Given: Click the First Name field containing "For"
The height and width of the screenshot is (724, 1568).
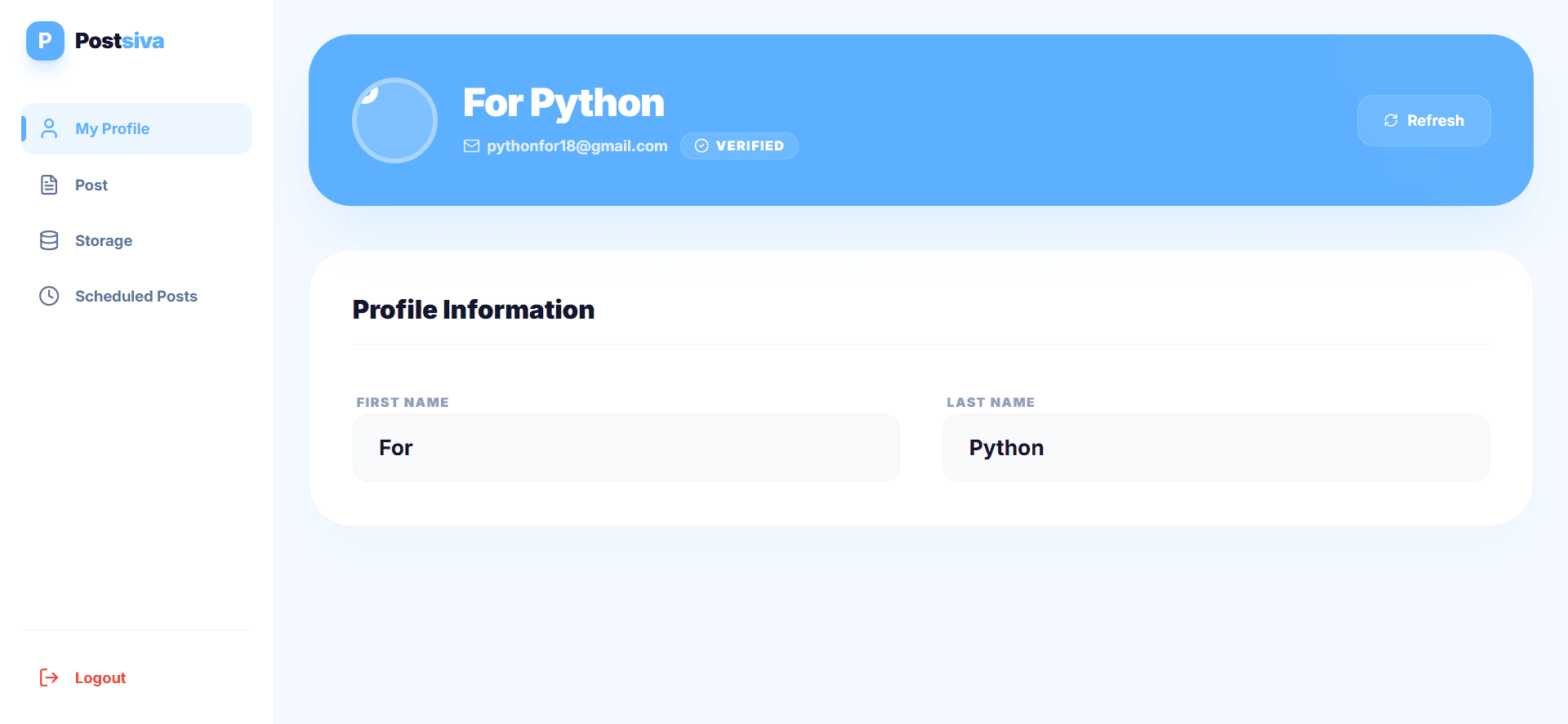Looking at the screenshot, I should pos(626,448).
